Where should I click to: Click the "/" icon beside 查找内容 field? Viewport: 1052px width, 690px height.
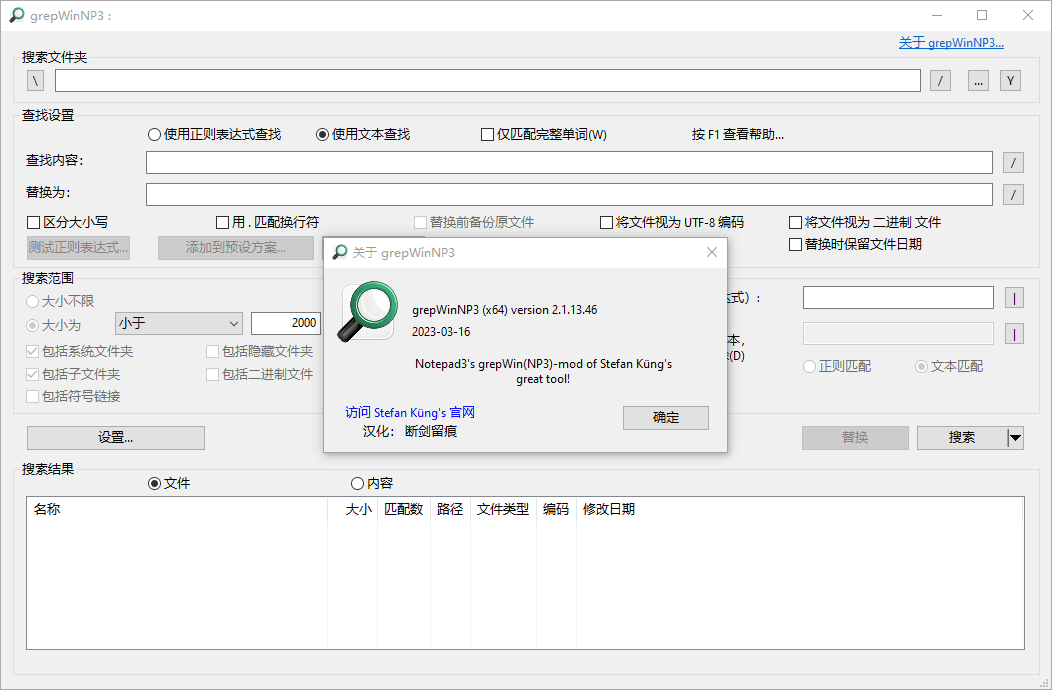click(x=1012, y=162)
